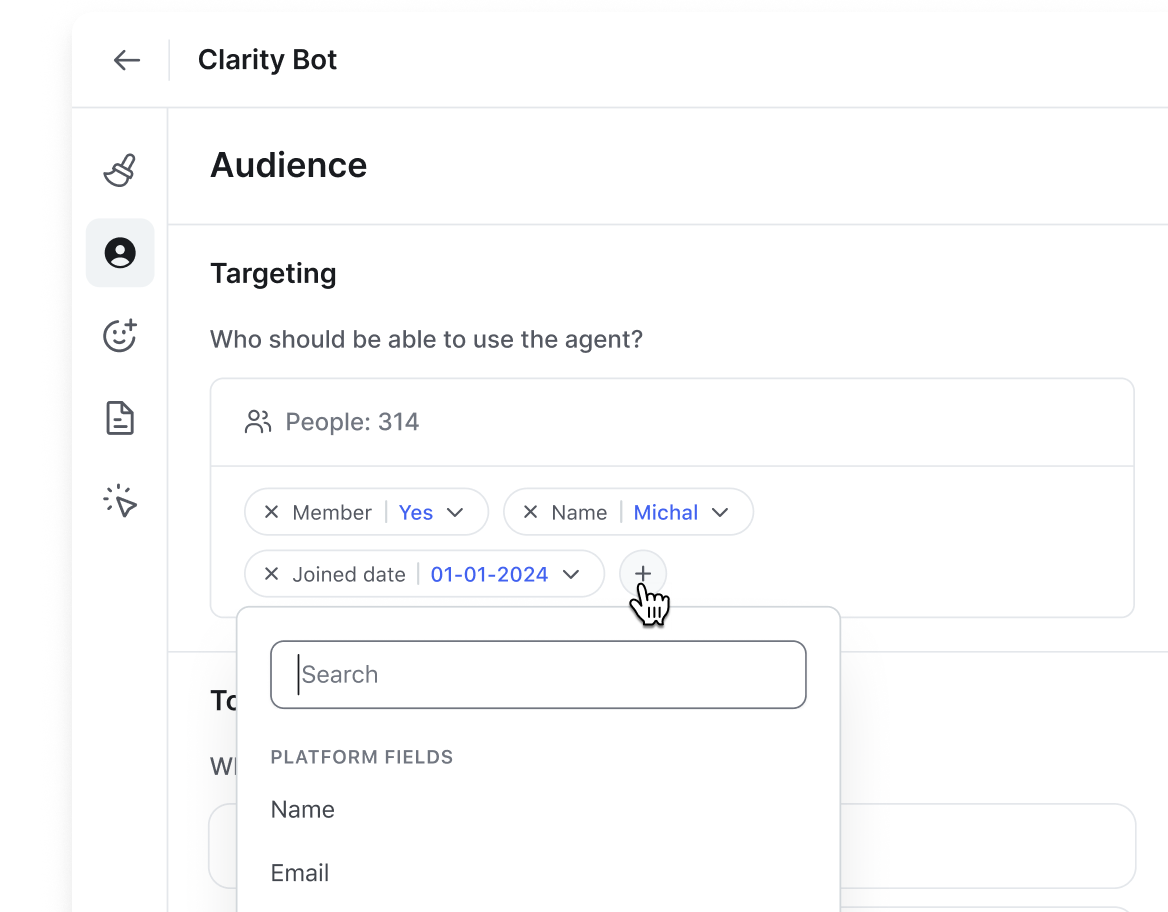Open the document knowledge icon in the sidebar
Viewport: 1168px width, 912px height.
click(119, 418)
